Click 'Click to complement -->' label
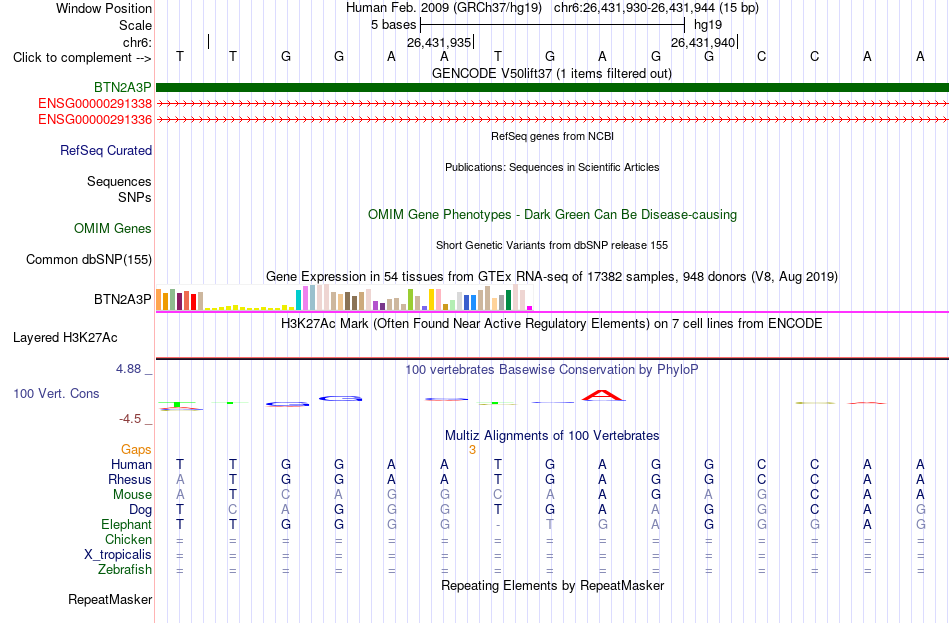 point(82,58)
